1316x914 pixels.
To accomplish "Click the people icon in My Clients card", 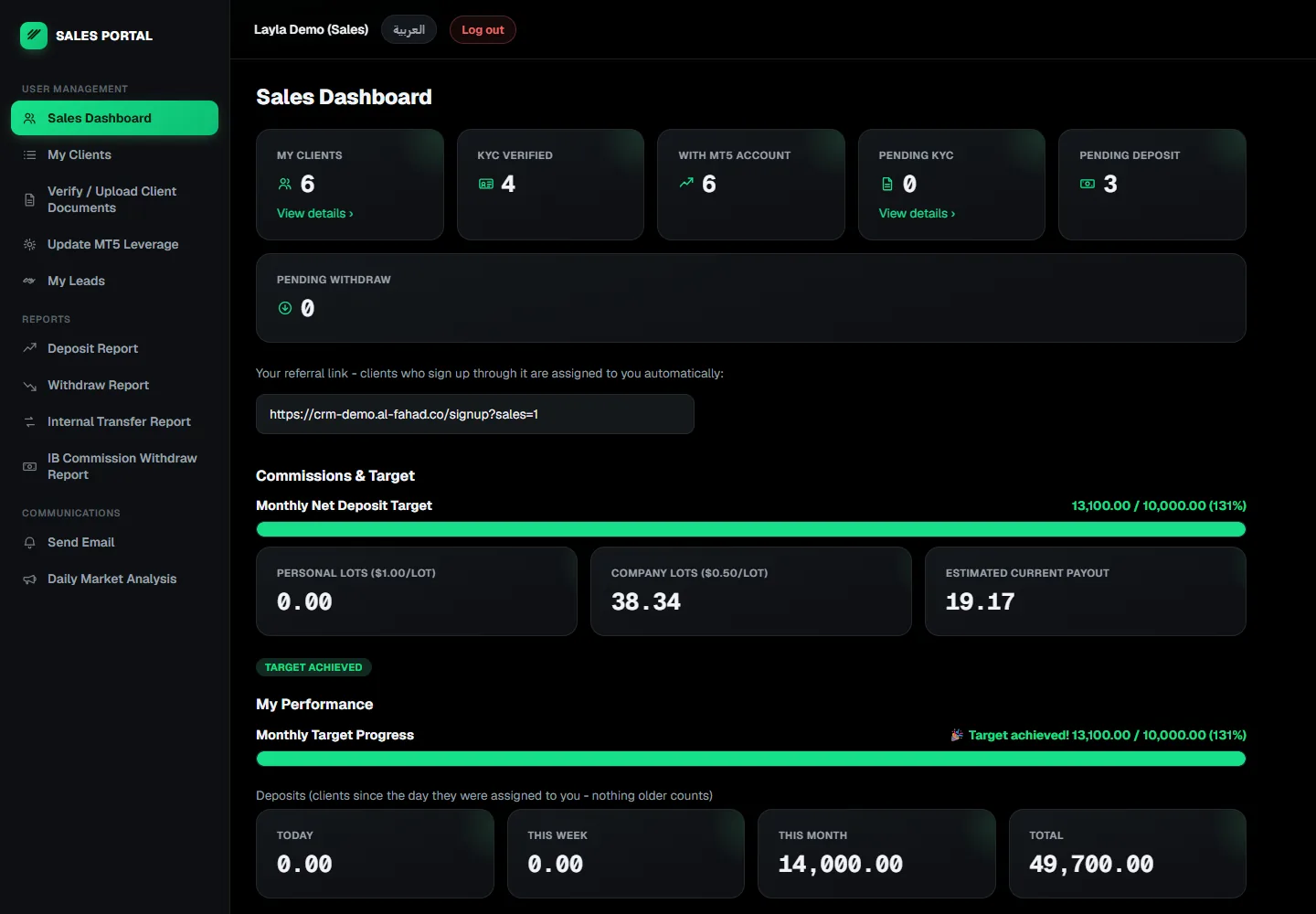I will click(285, 184).
